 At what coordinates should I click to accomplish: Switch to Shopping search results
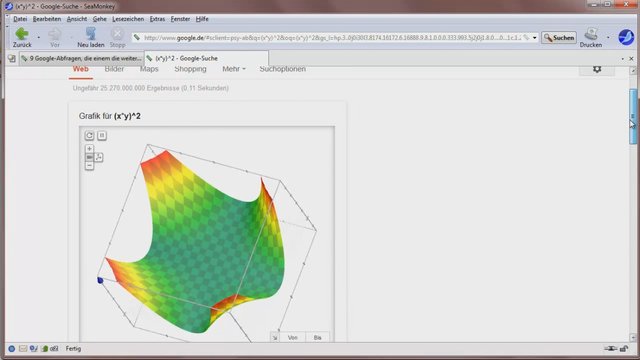(x=190, y=69)
